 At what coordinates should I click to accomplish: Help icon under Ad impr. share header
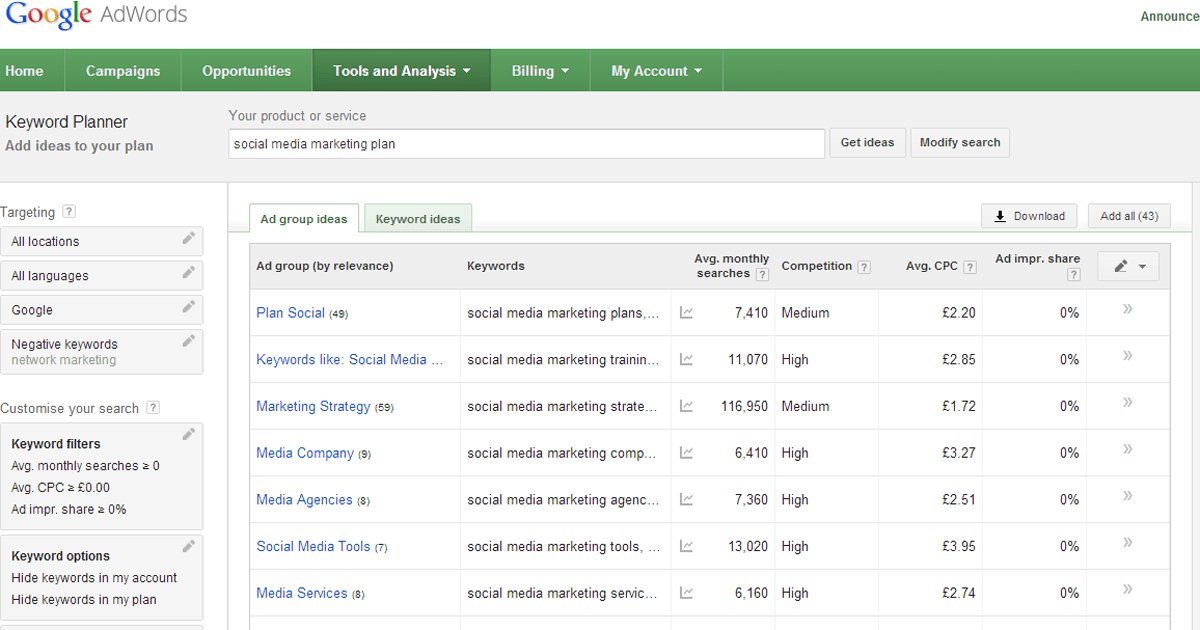point(1073,275)
